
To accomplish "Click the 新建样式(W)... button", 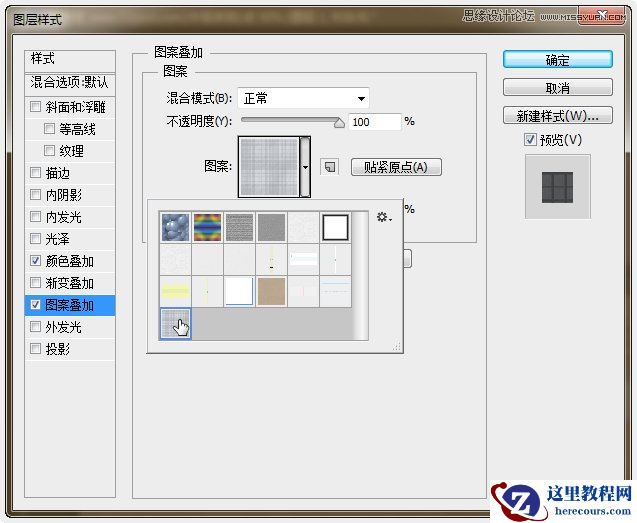I will (x=557, y=116).
